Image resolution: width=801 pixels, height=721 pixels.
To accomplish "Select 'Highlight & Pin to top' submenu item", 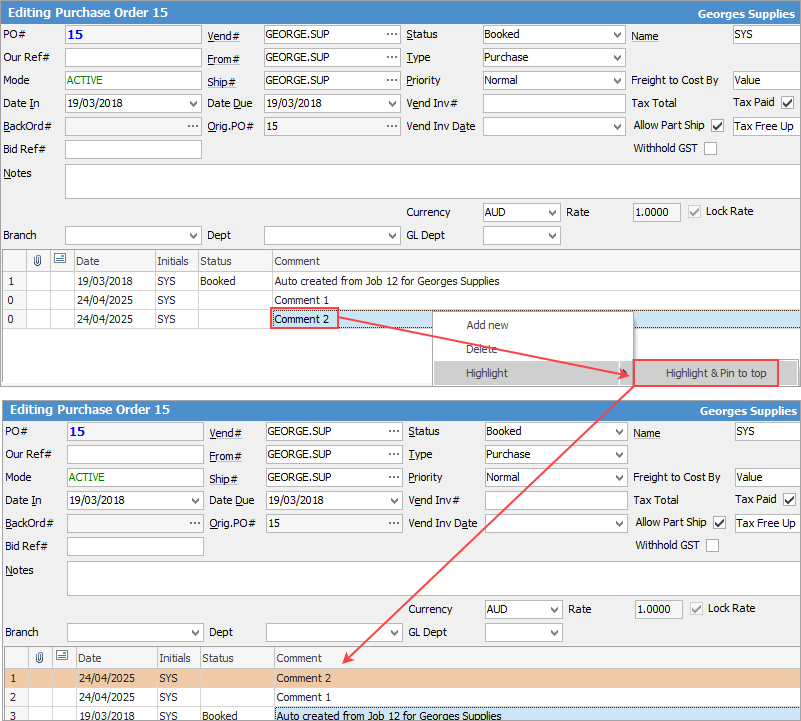I will (x=716, y=373).
